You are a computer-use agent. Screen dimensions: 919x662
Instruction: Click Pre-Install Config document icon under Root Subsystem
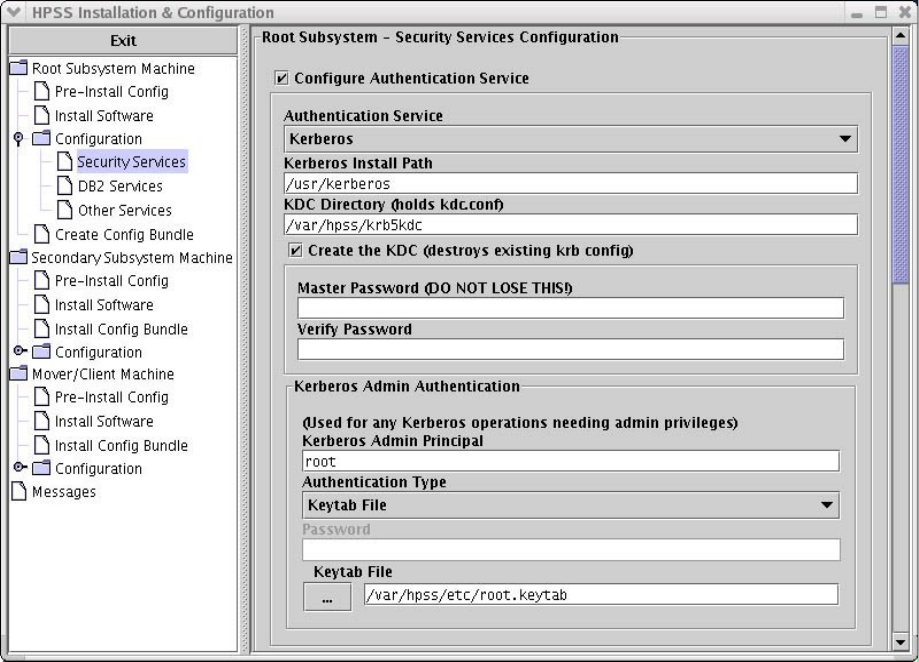(x=42, y=91)
